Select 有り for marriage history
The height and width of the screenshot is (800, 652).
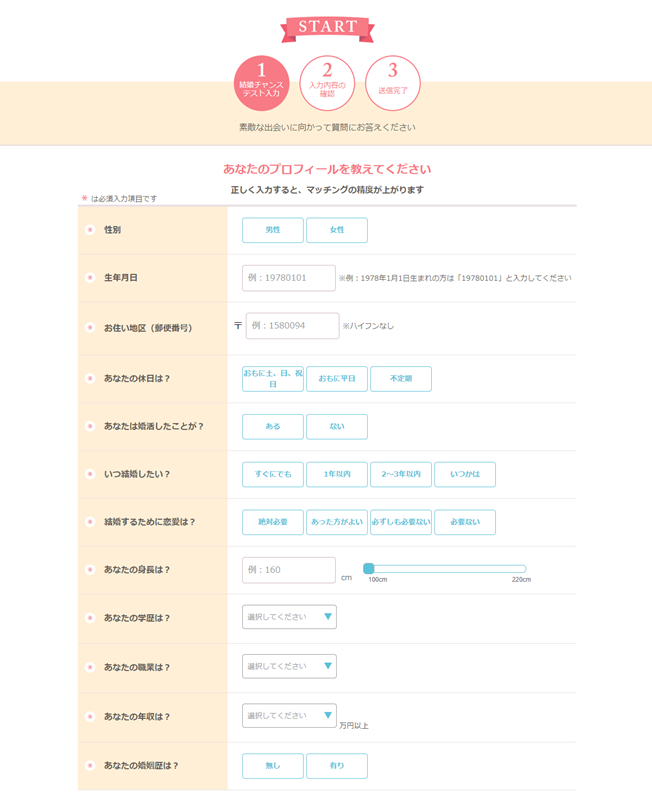point(337,766)
